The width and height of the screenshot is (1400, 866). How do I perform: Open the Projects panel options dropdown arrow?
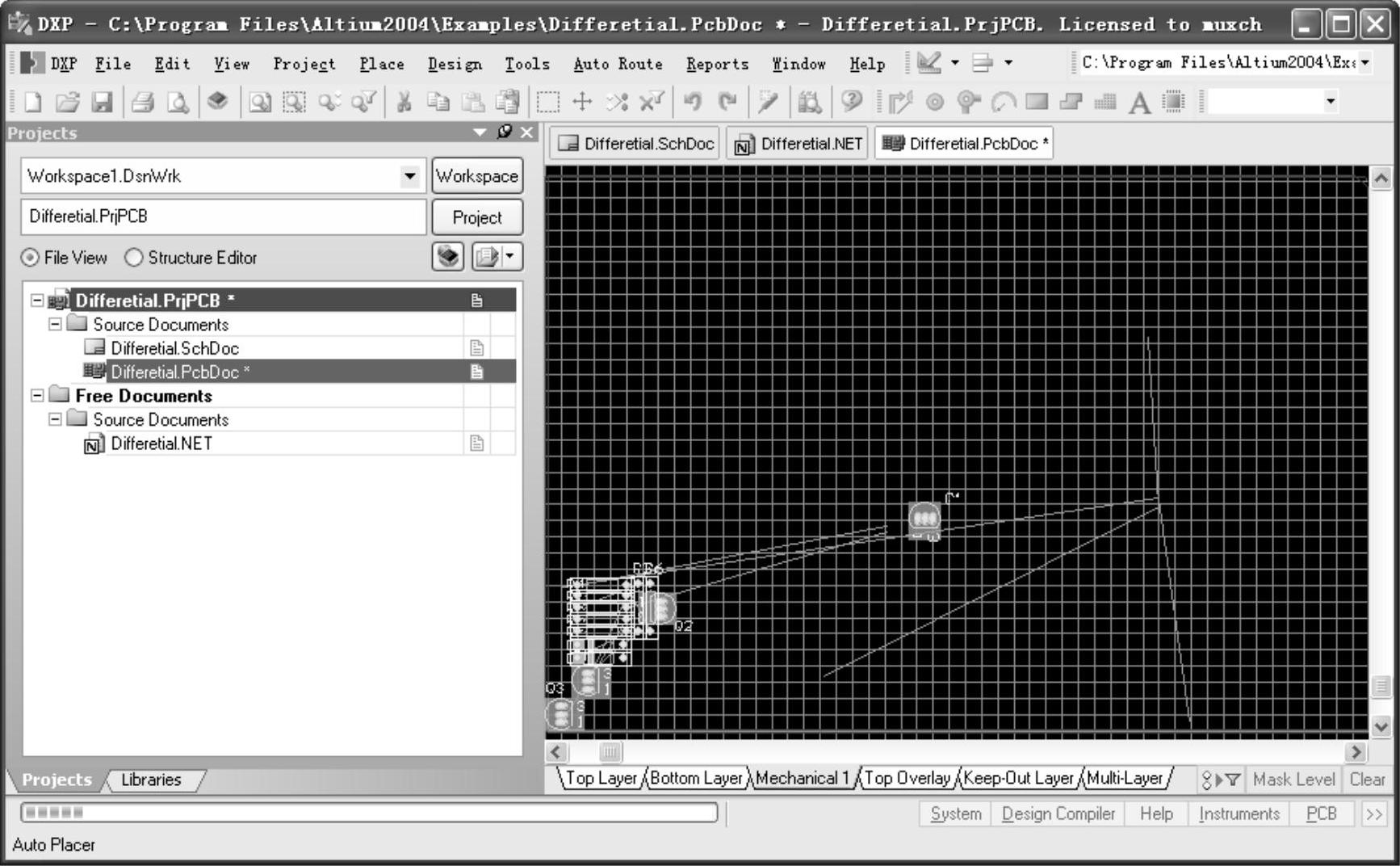click(x=480, y=132)
